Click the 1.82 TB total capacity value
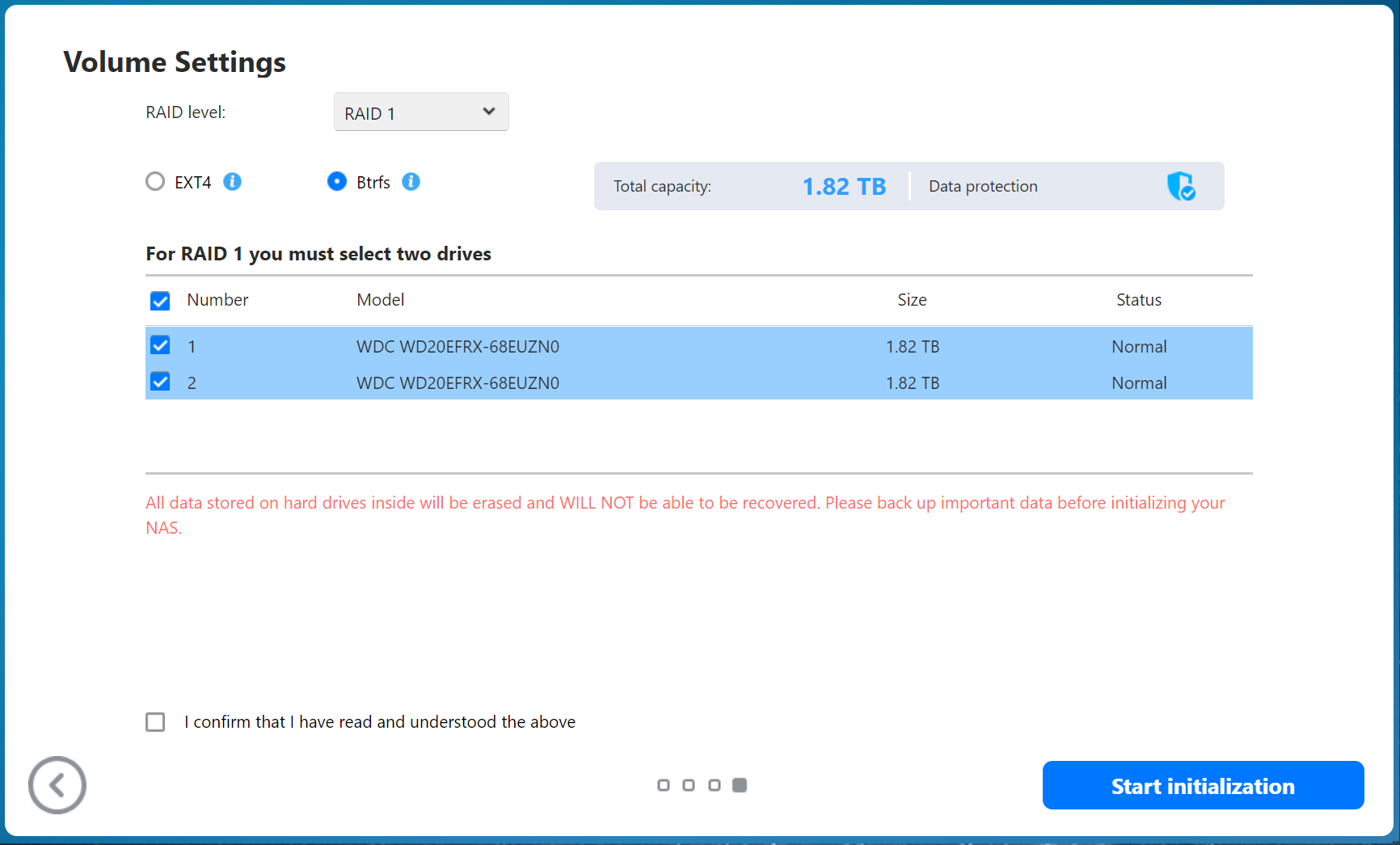 844,187
